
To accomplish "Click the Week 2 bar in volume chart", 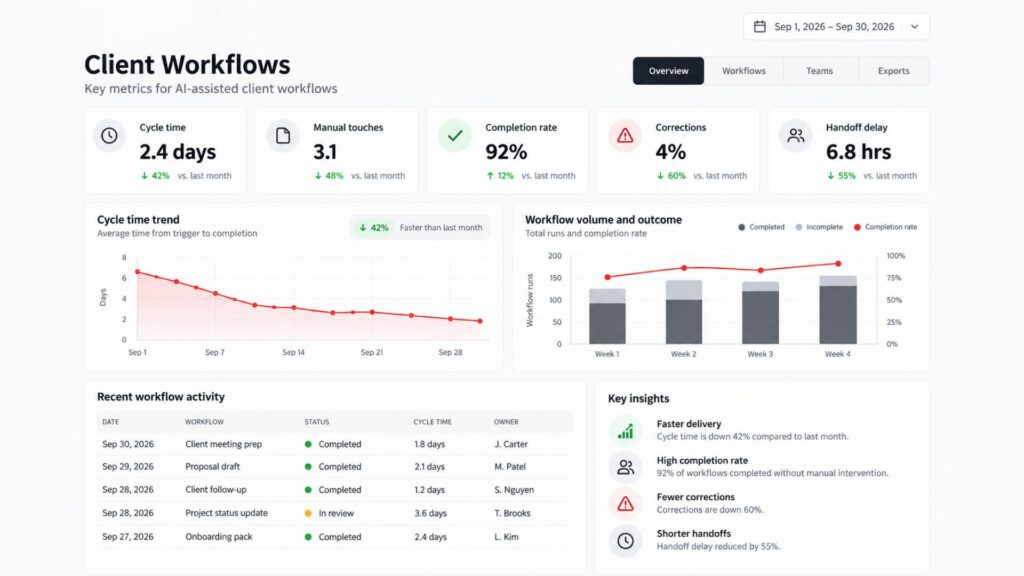I will tap(684, 312).
